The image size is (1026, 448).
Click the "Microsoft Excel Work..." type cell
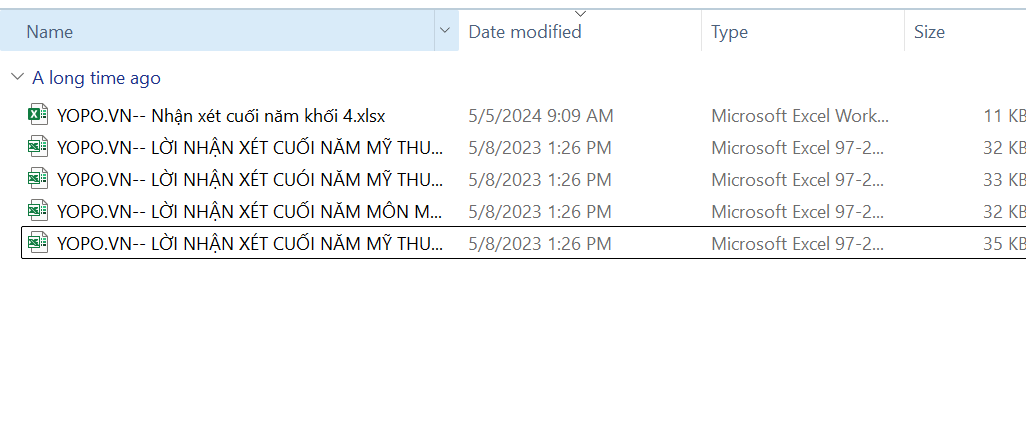[x=799, y=116]
